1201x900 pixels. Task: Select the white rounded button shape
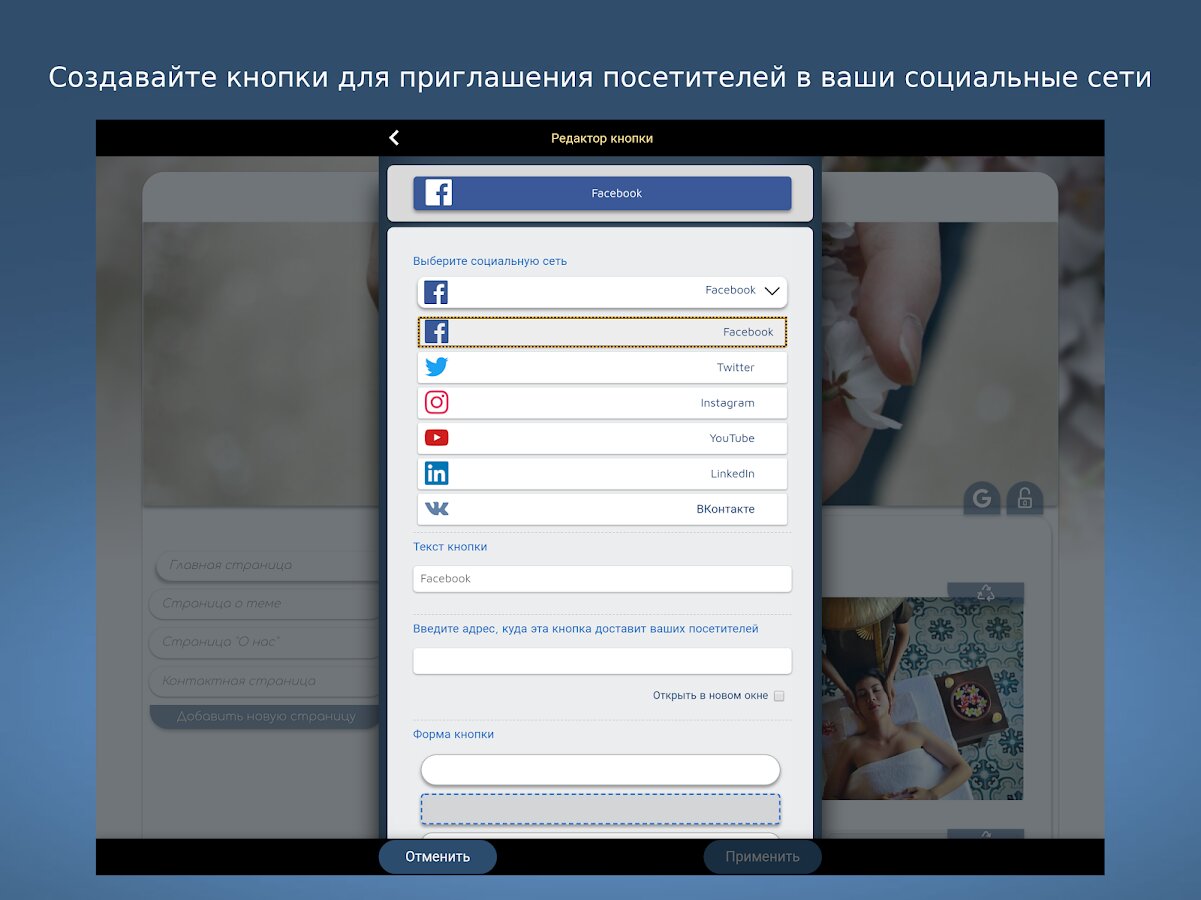[600, 770]
